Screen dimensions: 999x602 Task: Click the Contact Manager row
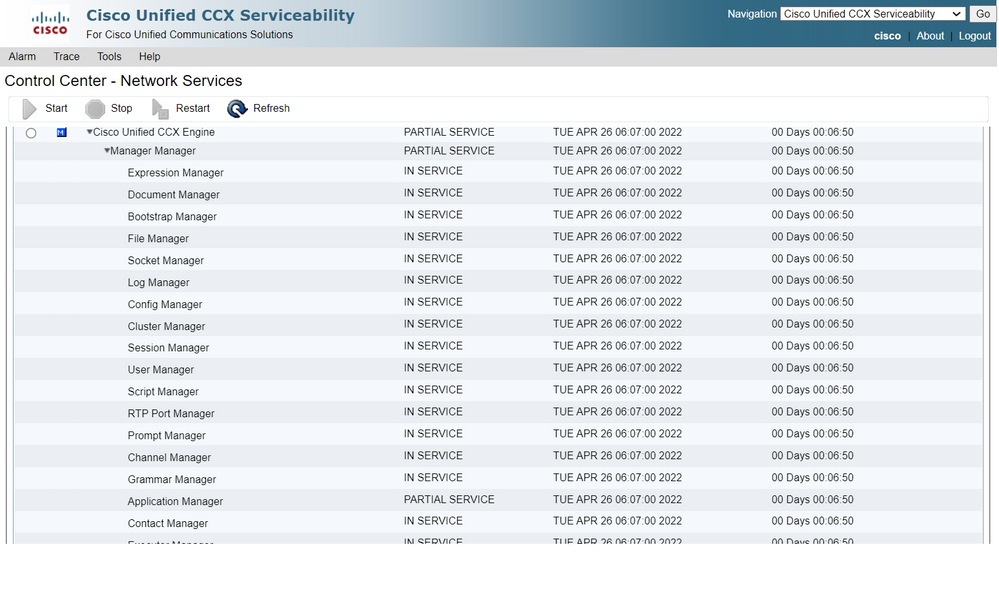[x=498, y=522]
